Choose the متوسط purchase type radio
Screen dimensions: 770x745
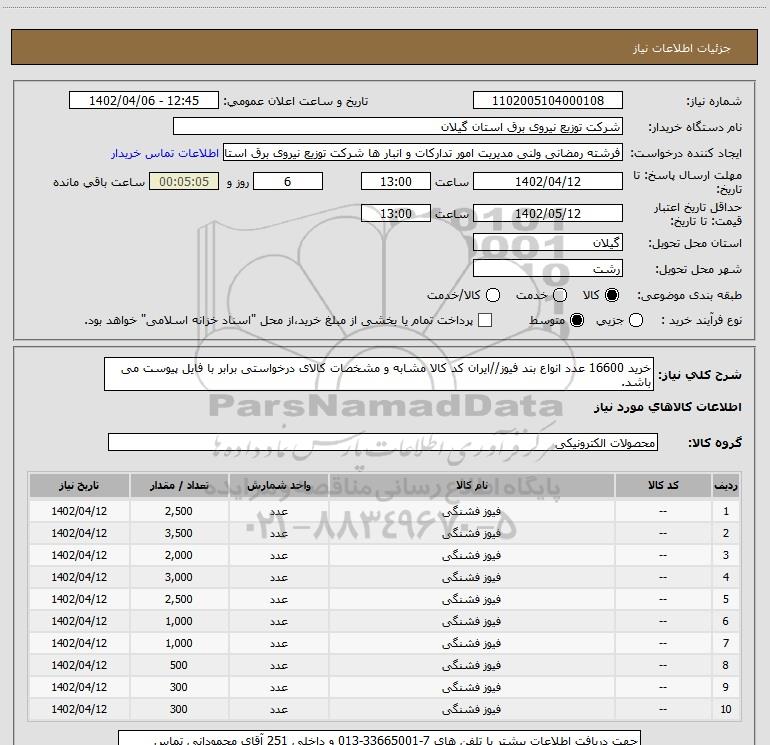click(577, 320)
